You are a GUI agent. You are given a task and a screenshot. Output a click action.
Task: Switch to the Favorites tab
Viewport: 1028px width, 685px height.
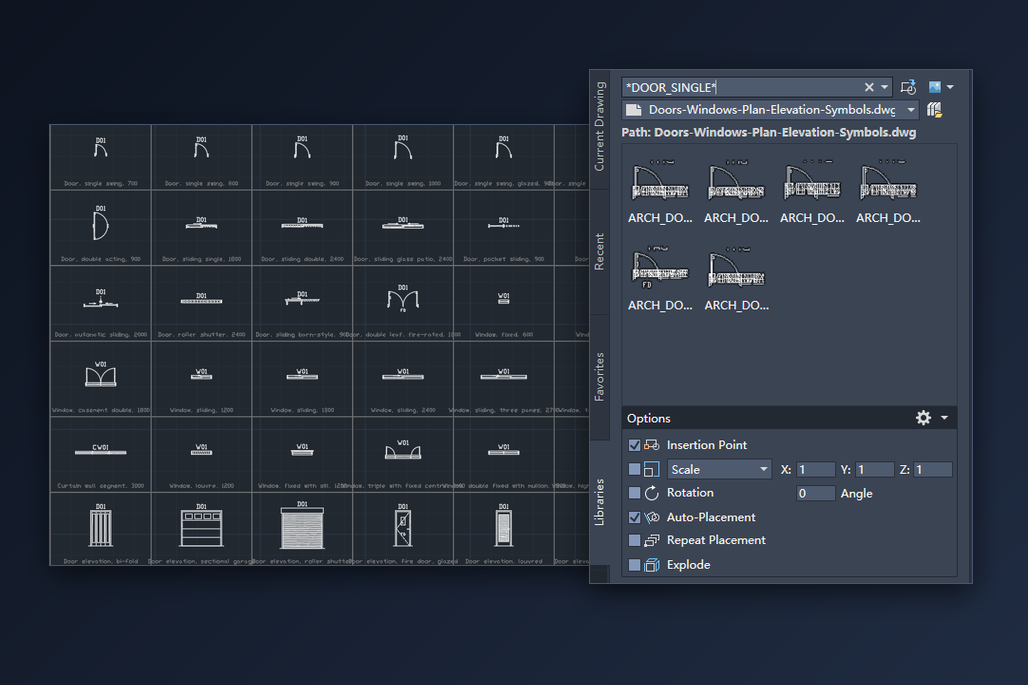coord(599,377)
